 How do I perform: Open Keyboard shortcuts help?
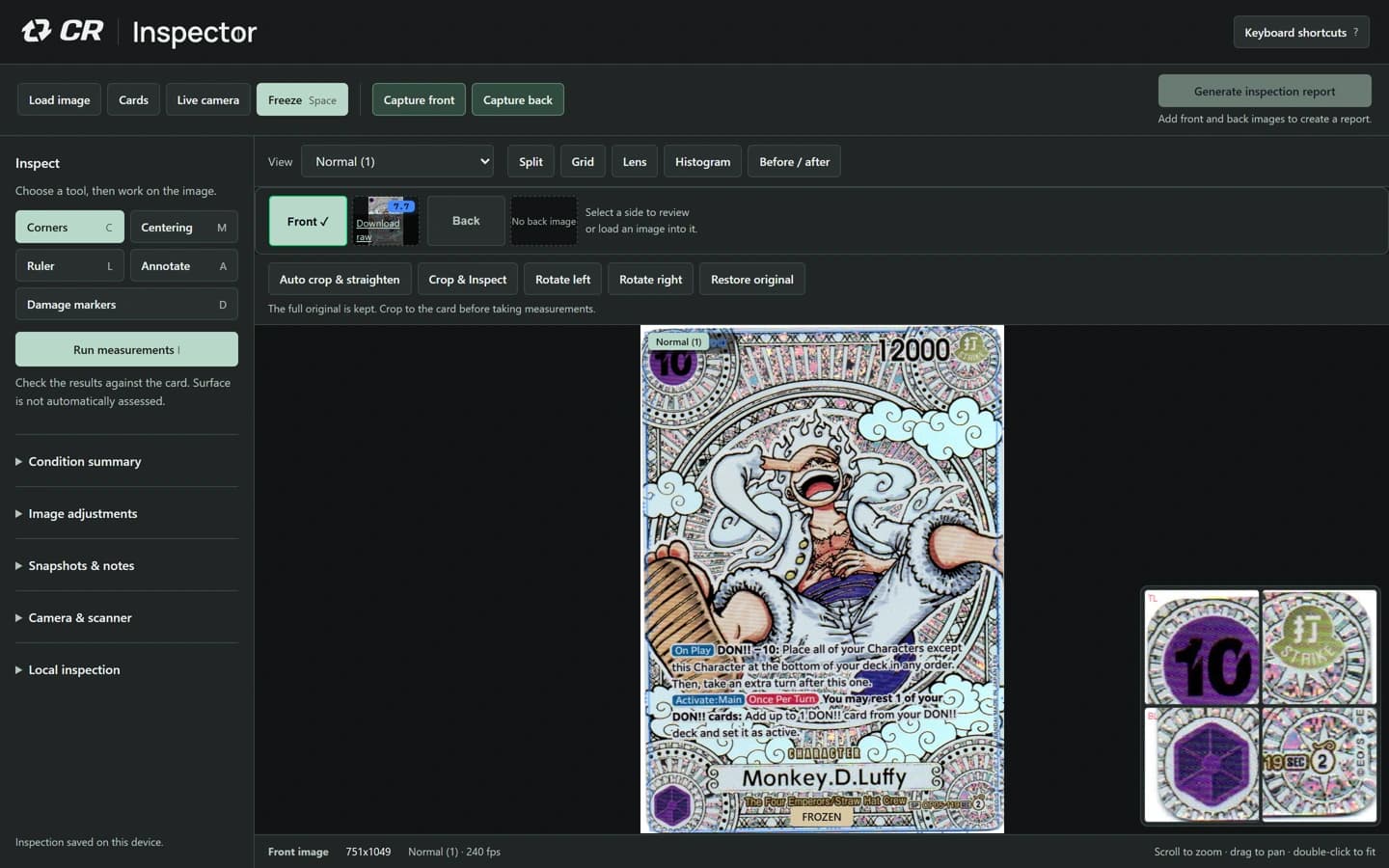click(x=1301, y=32)
